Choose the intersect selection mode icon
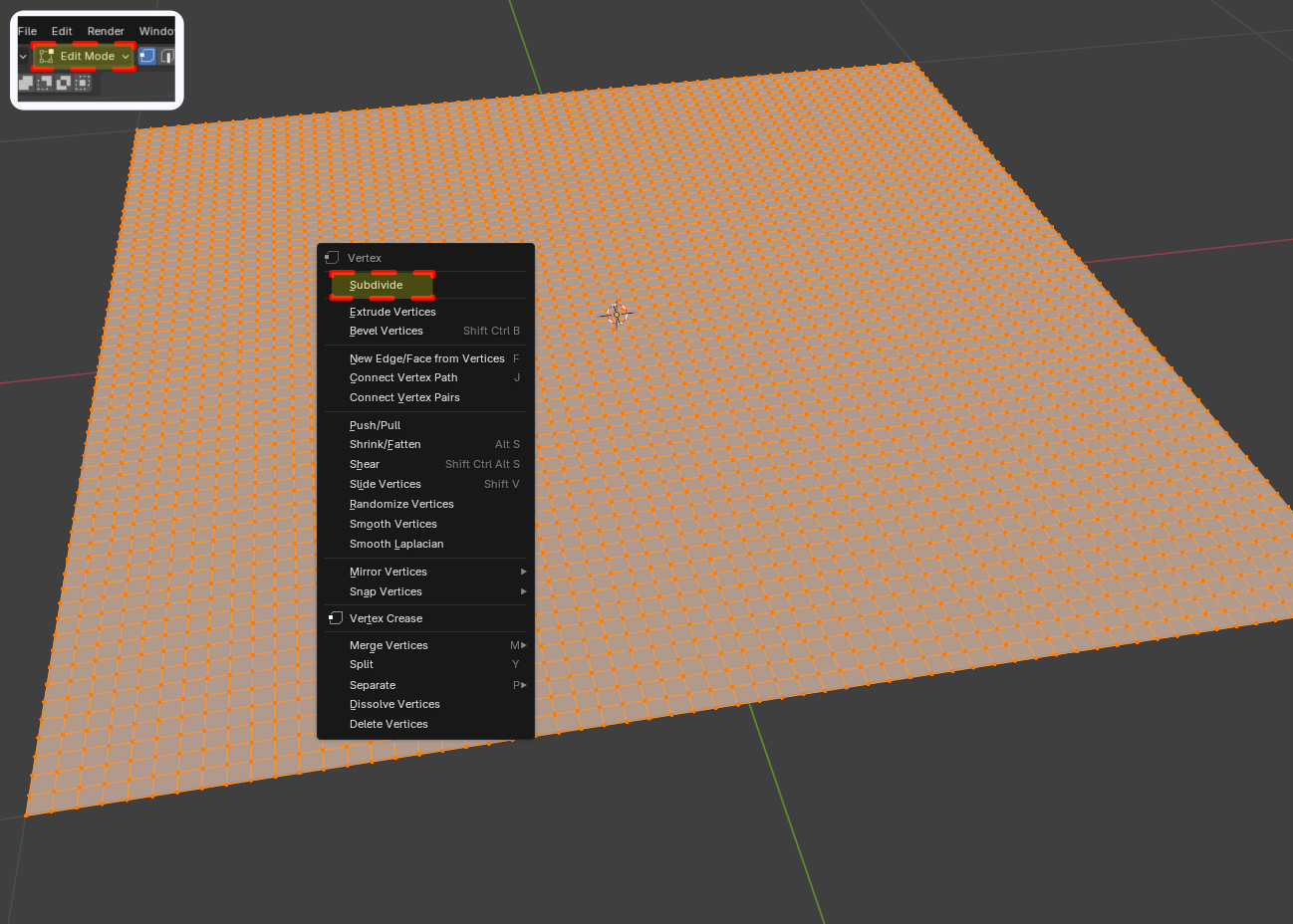The height and width of the screenshot is (924, 1293). (83, 84)
